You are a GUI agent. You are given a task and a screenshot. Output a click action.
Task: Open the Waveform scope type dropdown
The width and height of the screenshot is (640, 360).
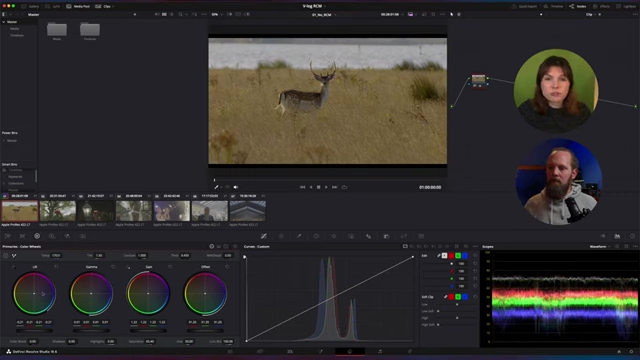point(600,247)
